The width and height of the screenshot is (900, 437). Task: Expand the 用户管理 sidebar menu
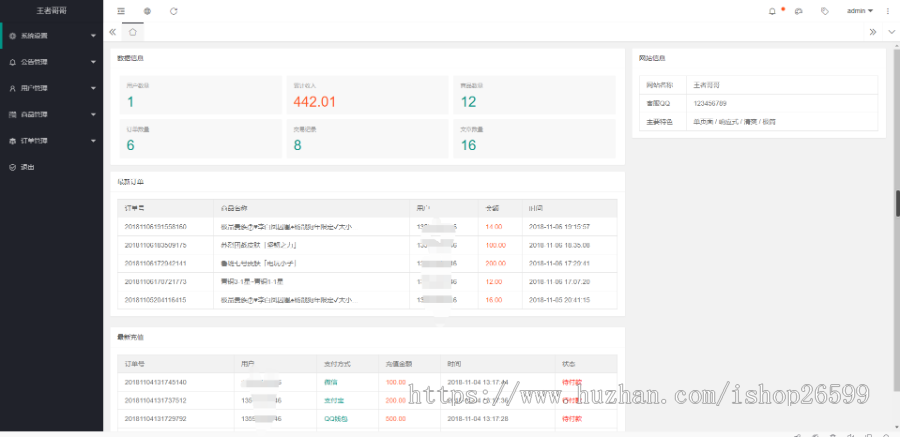[50, 88]
